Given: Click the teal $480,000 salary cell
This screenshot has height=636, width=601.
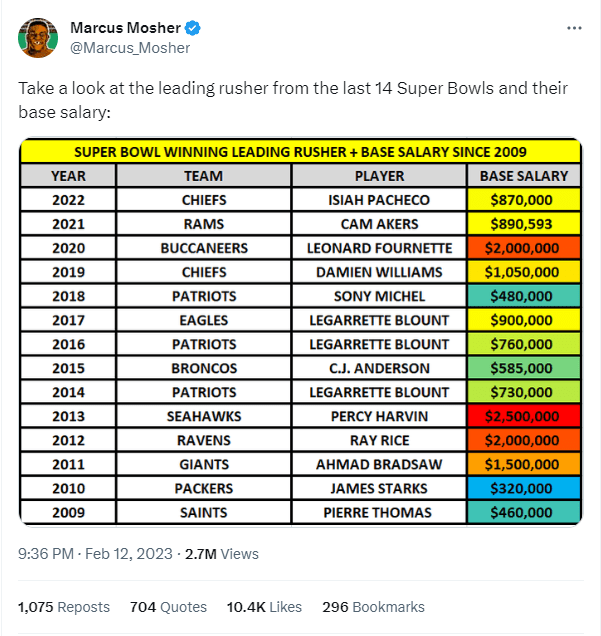Looking at the screenshot, I should click(523, 296).
